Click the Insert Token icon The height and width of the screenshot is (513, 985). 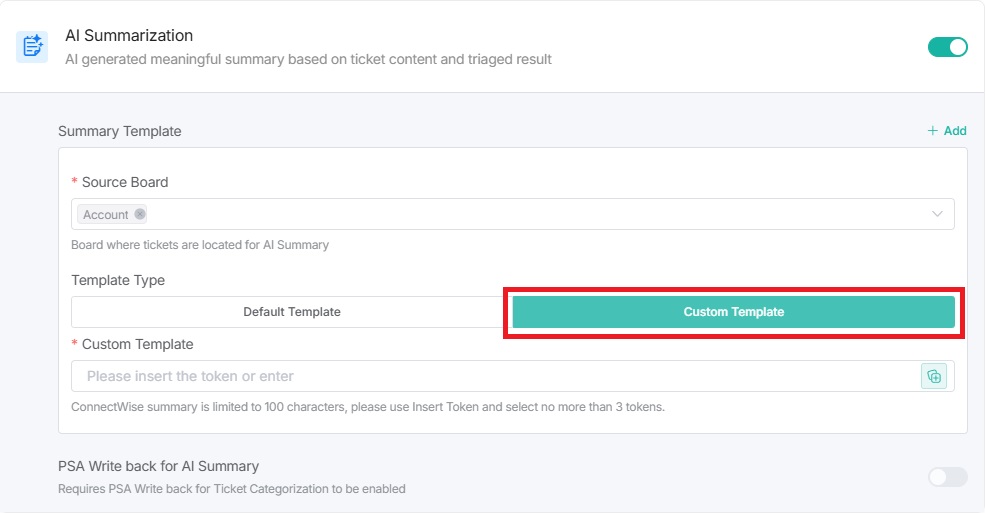tap(933, 376)
